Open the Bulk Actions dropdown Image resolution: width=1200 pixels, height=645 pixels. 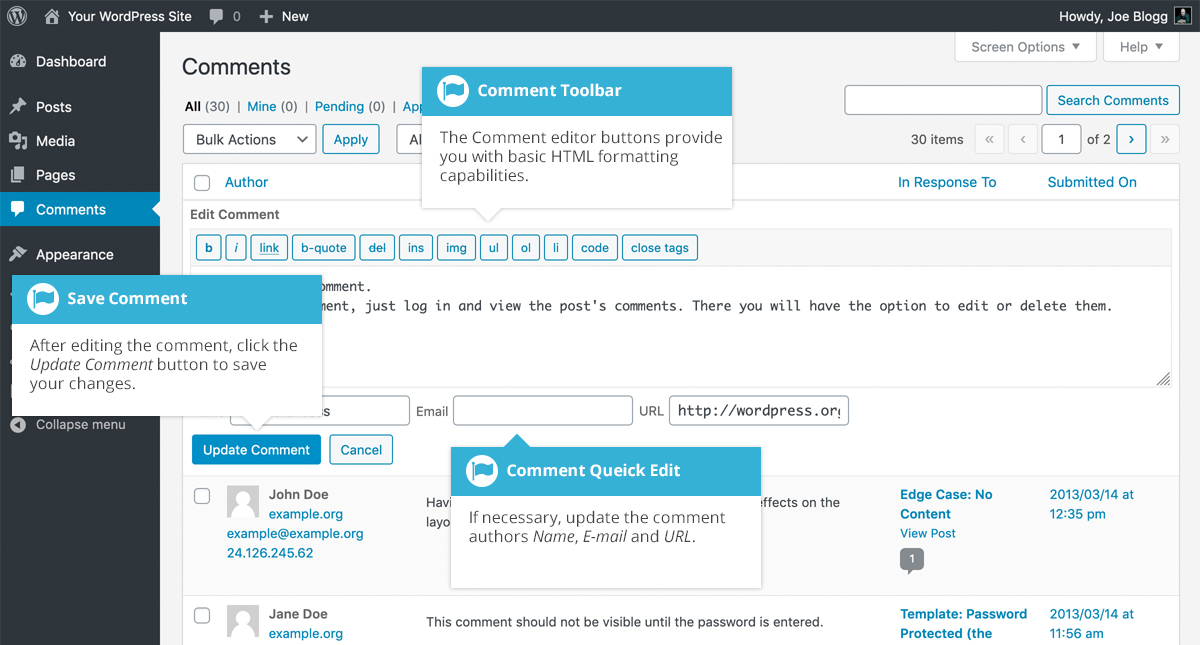point(250,140)
